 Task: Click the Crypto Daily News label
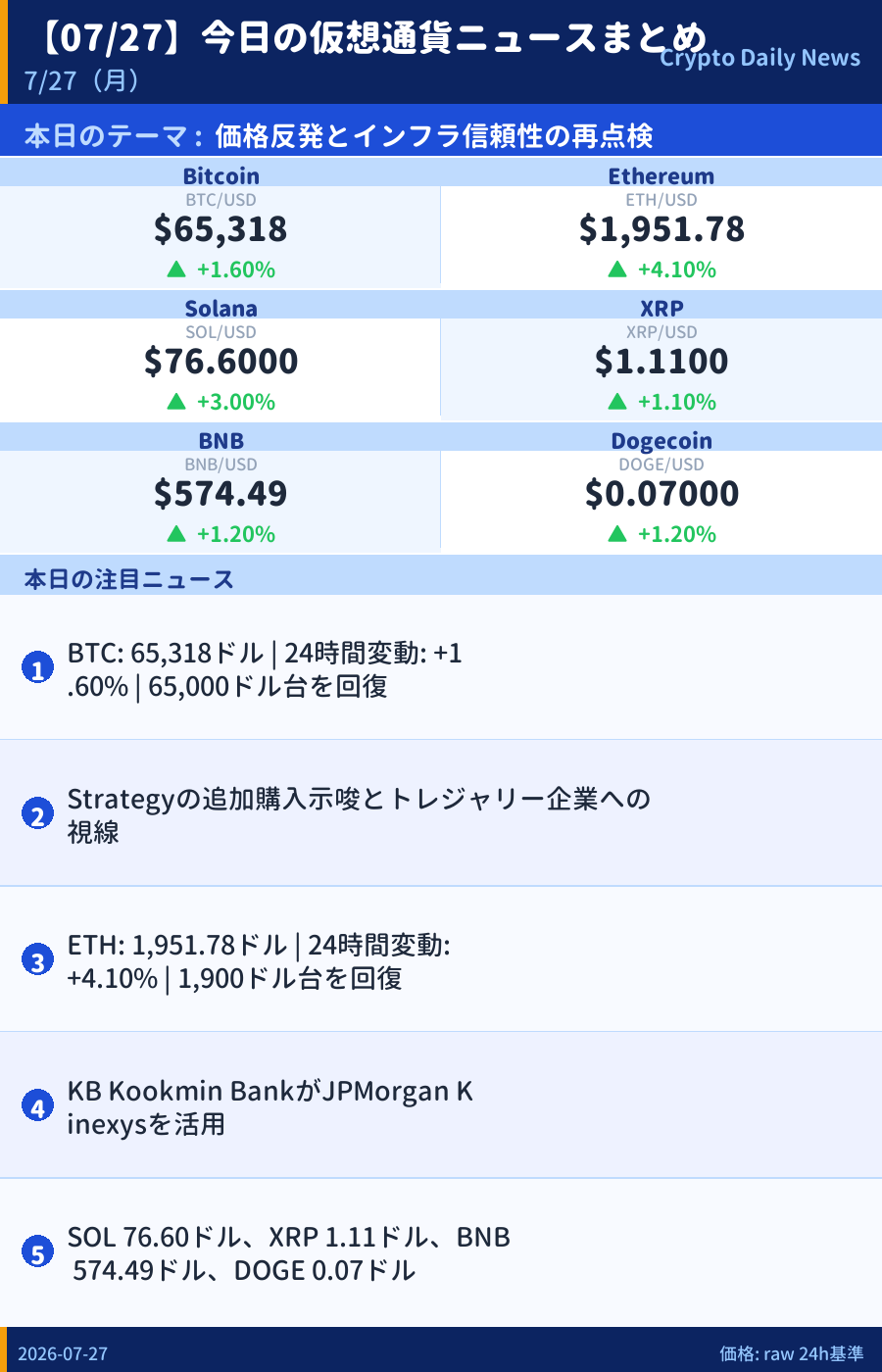coord(759,58)
